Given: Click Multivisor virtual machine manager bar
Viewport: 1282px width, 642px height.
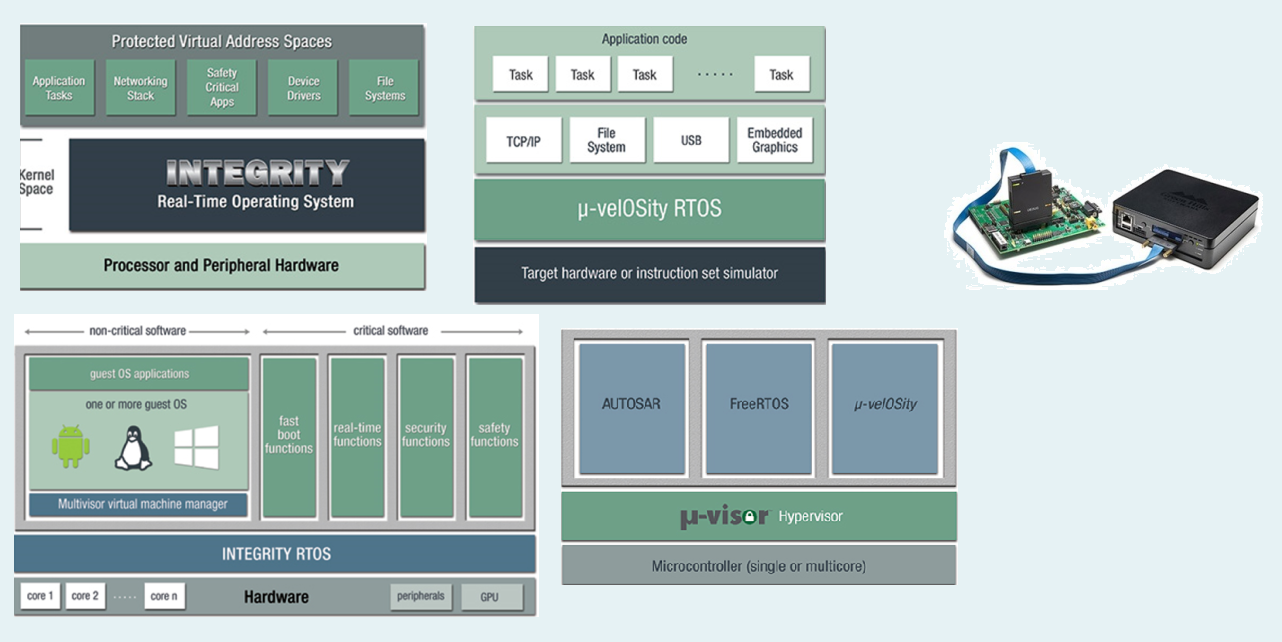Looking at the screenshot, I should 138,504.
